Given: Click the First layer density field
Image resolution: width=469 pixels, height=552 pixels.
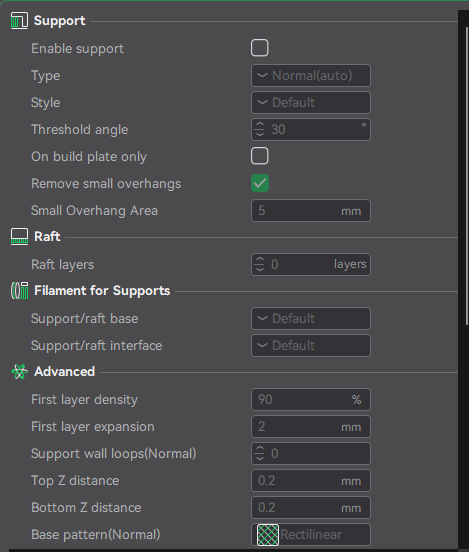Looking at the screenshot, I should [311, 400].
